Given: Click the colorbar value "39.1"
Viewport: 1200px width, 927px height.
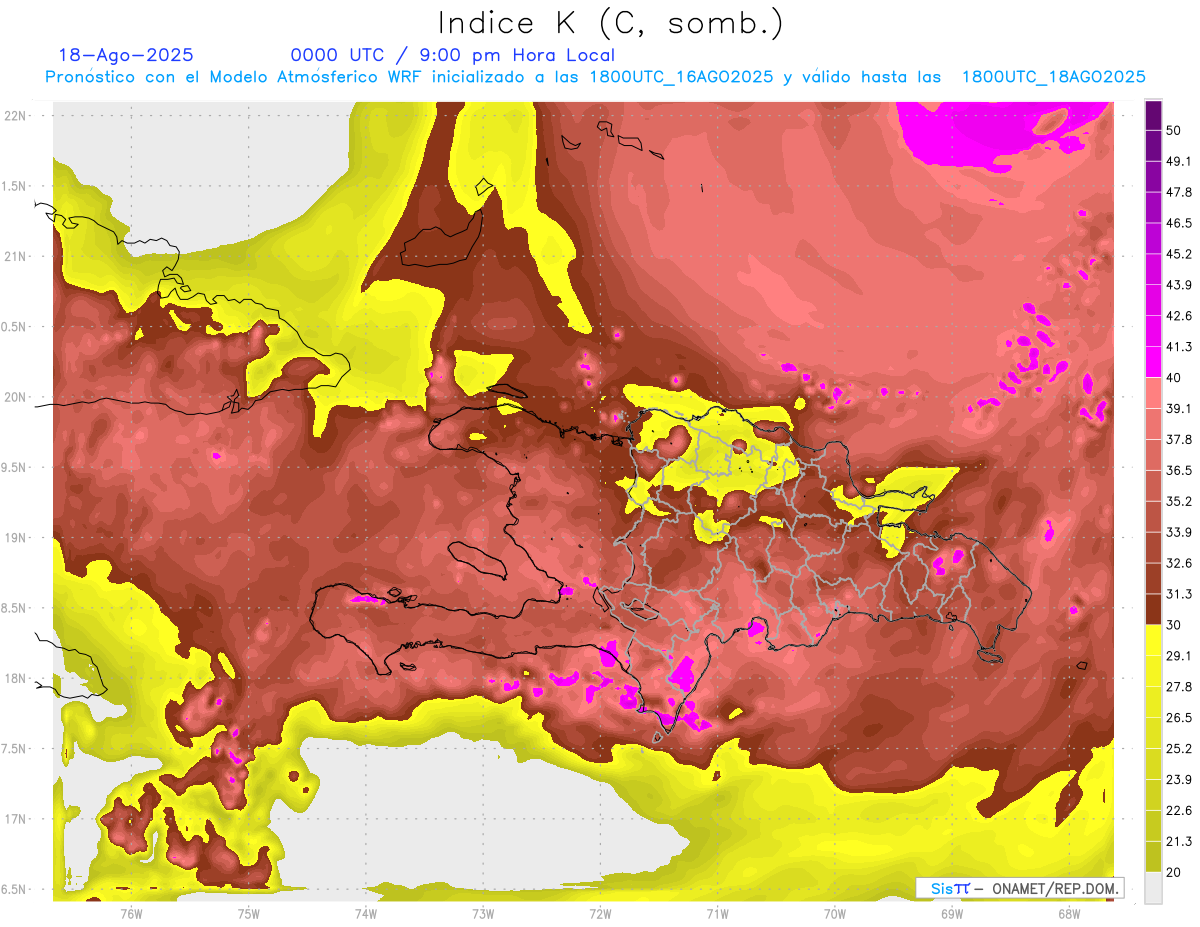Looking at the screenshot, I should point(1179,408).
